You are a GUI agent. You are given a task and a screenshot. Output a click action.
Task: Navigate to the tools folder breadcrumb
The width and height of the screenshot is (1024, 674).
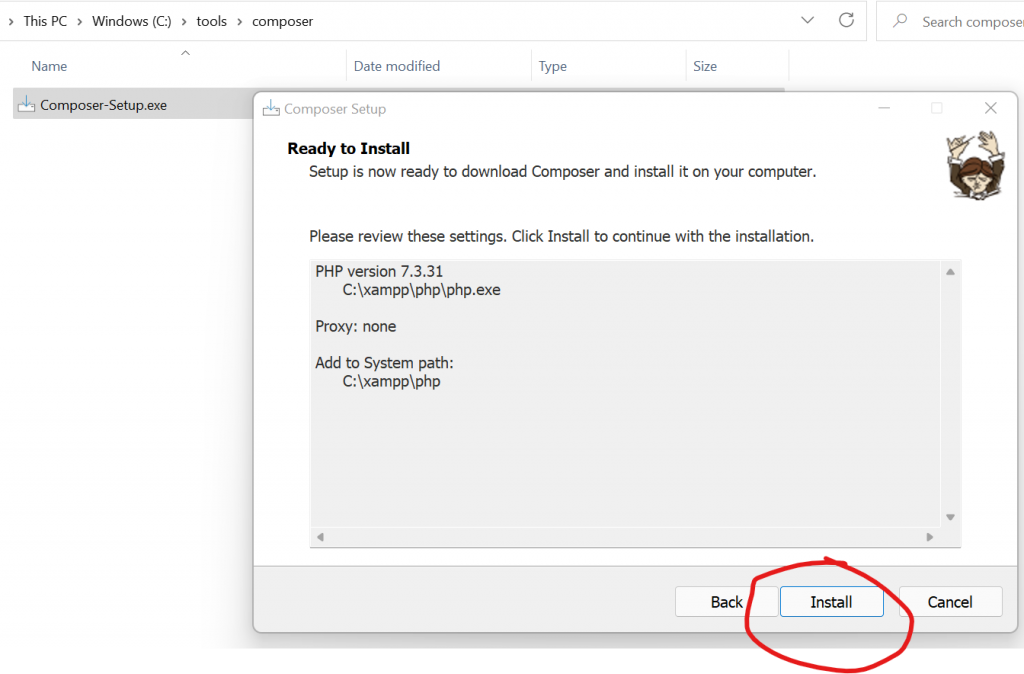coord(212,21)
